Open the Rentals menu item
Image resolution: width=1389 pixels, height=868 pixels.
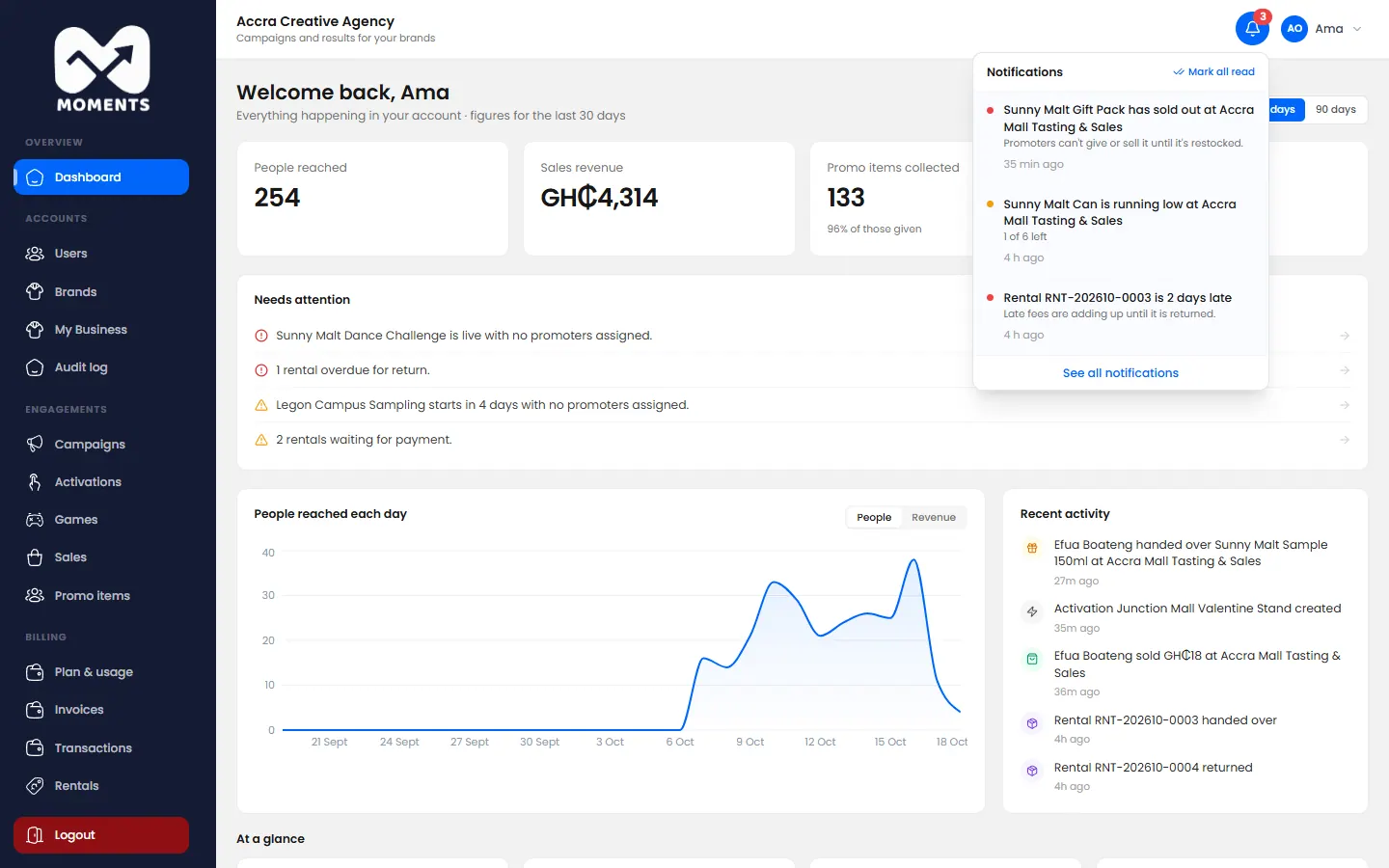click(101, 786)
